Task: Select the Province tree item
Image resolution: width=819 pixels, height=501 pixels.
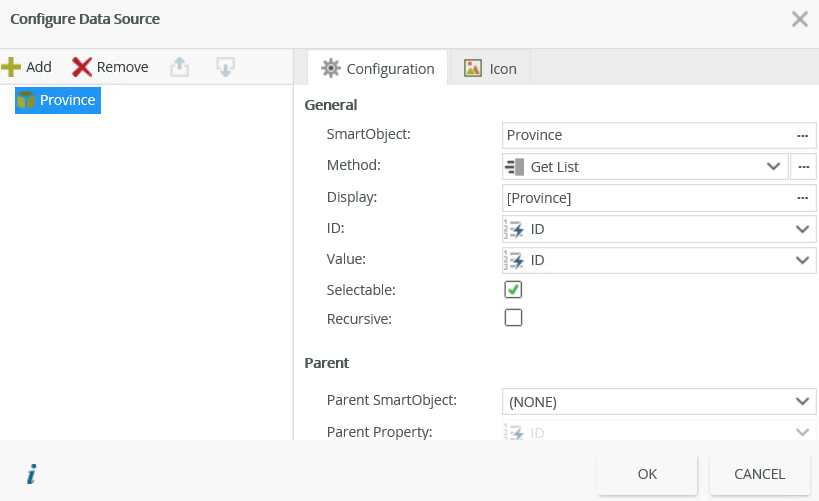Action: (58, 100)
